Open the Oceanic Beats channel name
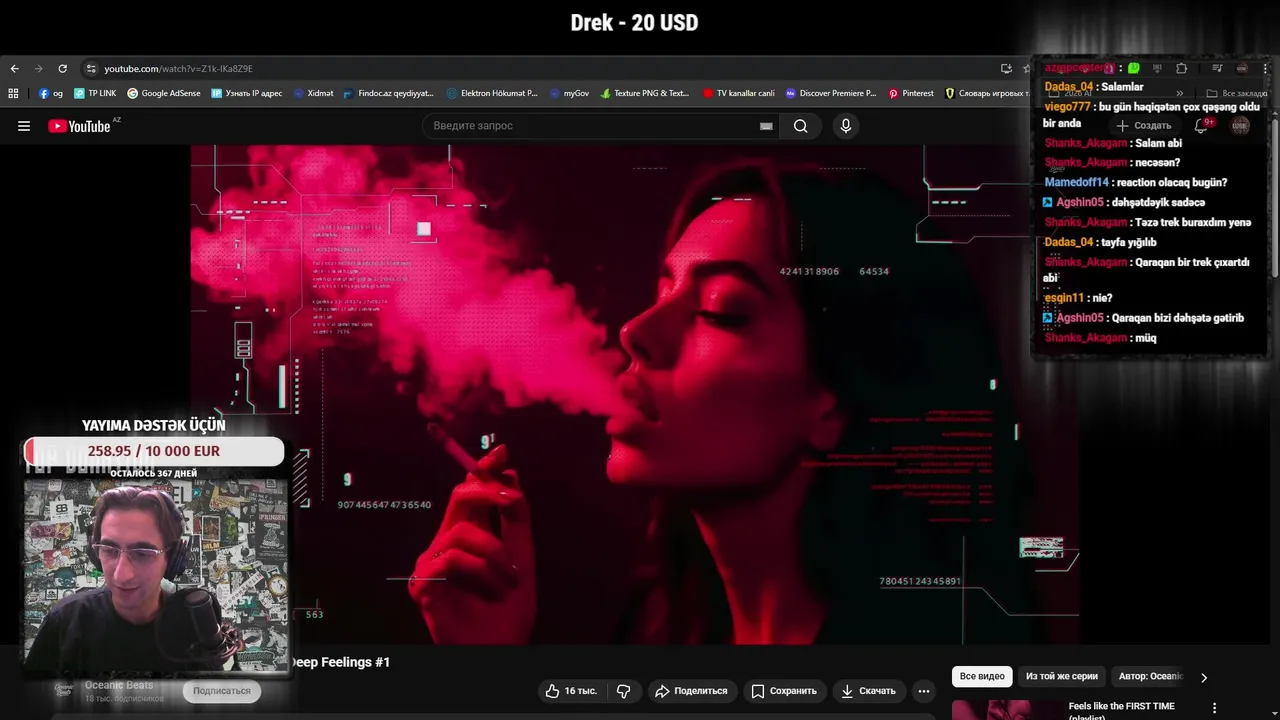The width and height of the screenshot is (1280, 720). [x=119, y=685]
